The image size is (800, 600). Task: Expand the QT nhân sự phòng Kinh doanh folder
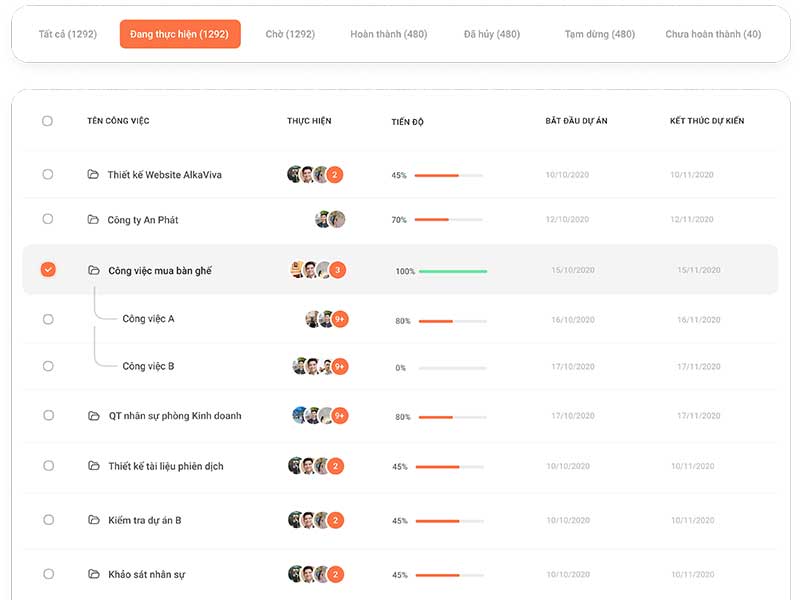(94, 416)
